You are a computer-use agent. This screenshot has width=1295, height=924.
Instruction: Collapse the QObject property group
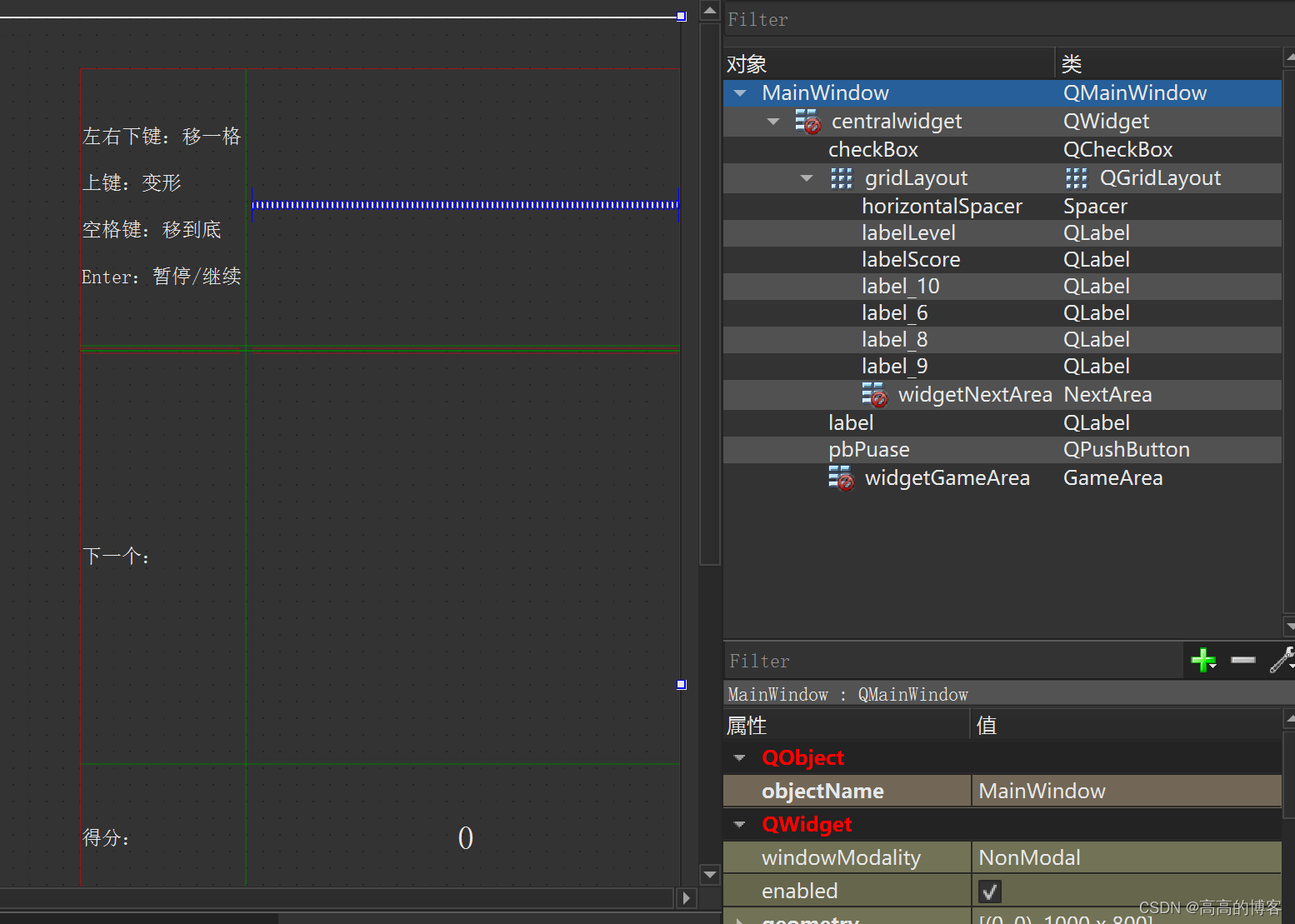pos(739,758)
